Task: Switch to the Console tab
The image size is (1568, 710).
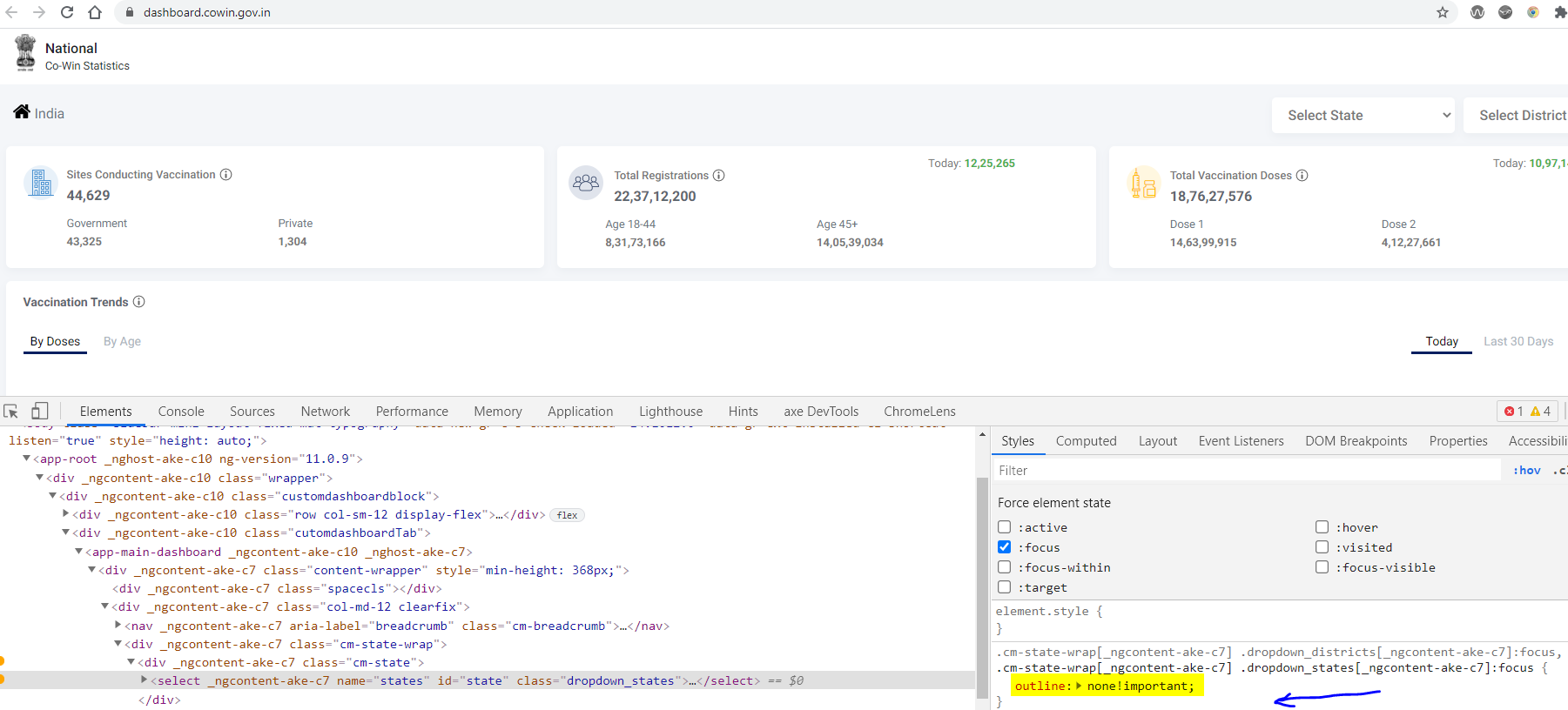Action: 181,412
